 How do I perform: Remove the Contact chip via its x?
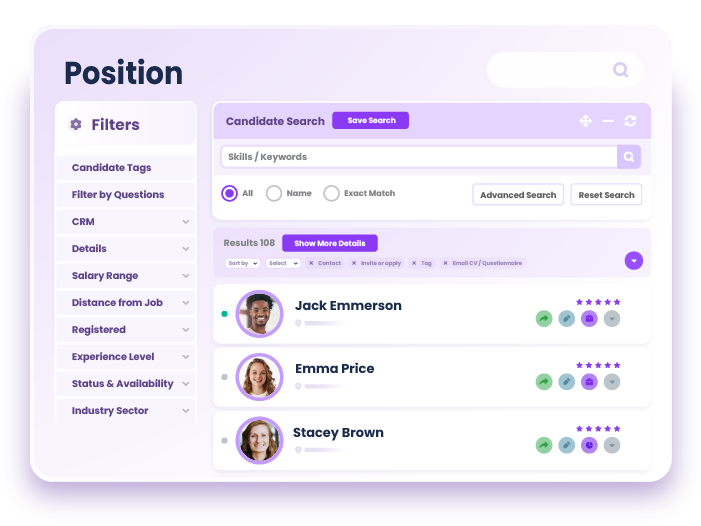(311, 263)
